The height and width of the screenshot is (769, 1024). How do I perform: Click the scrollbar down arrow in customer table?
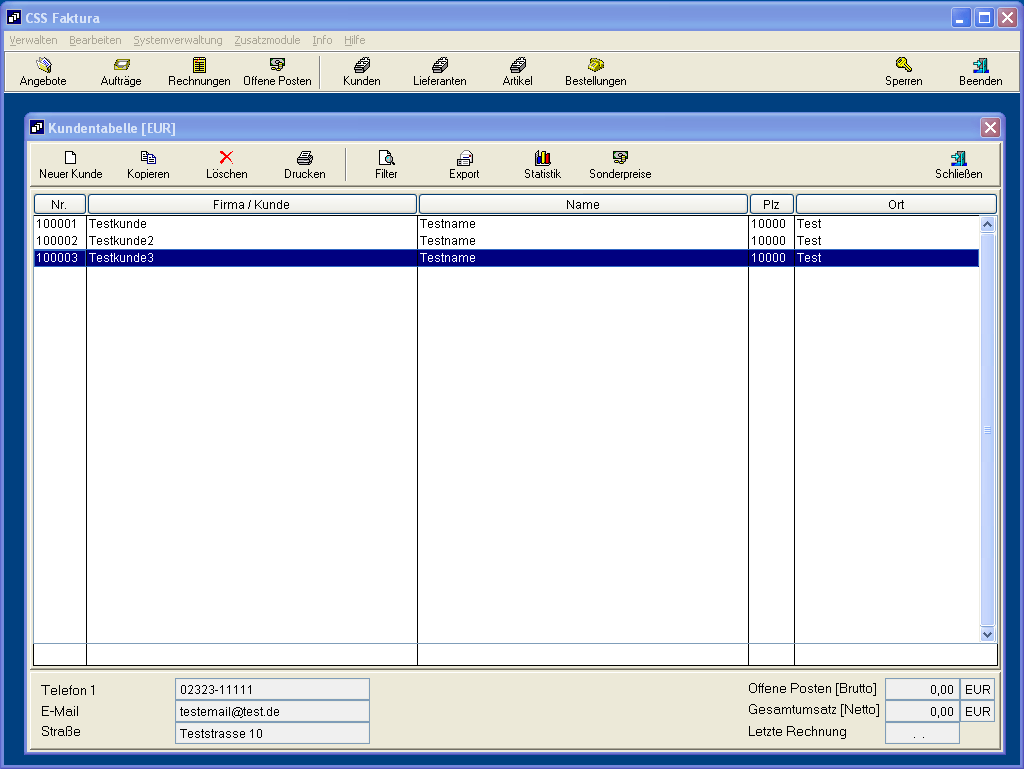(x=987, y=634)
